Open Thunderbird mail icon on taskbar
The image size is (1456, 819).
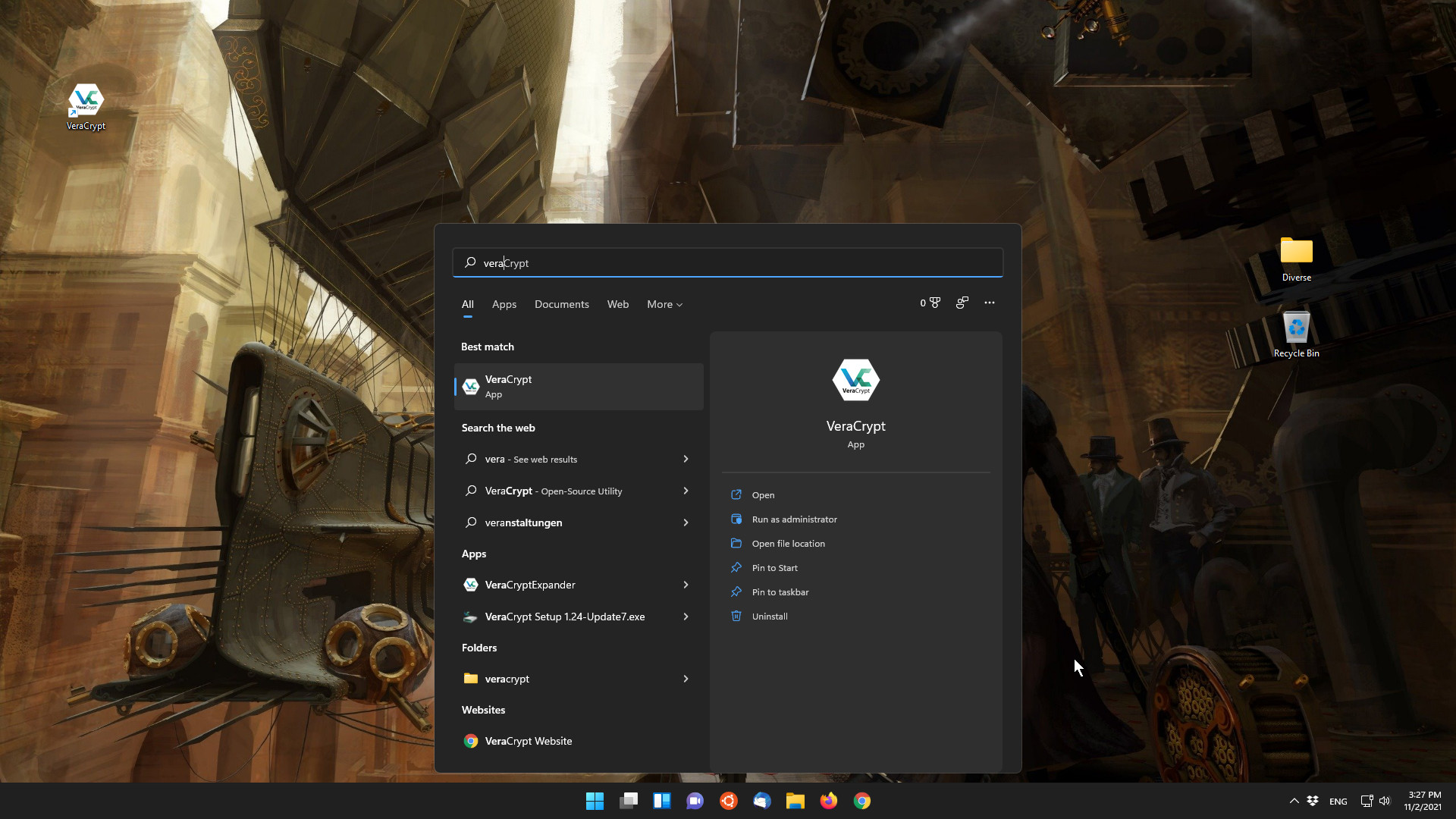(762, 801)
